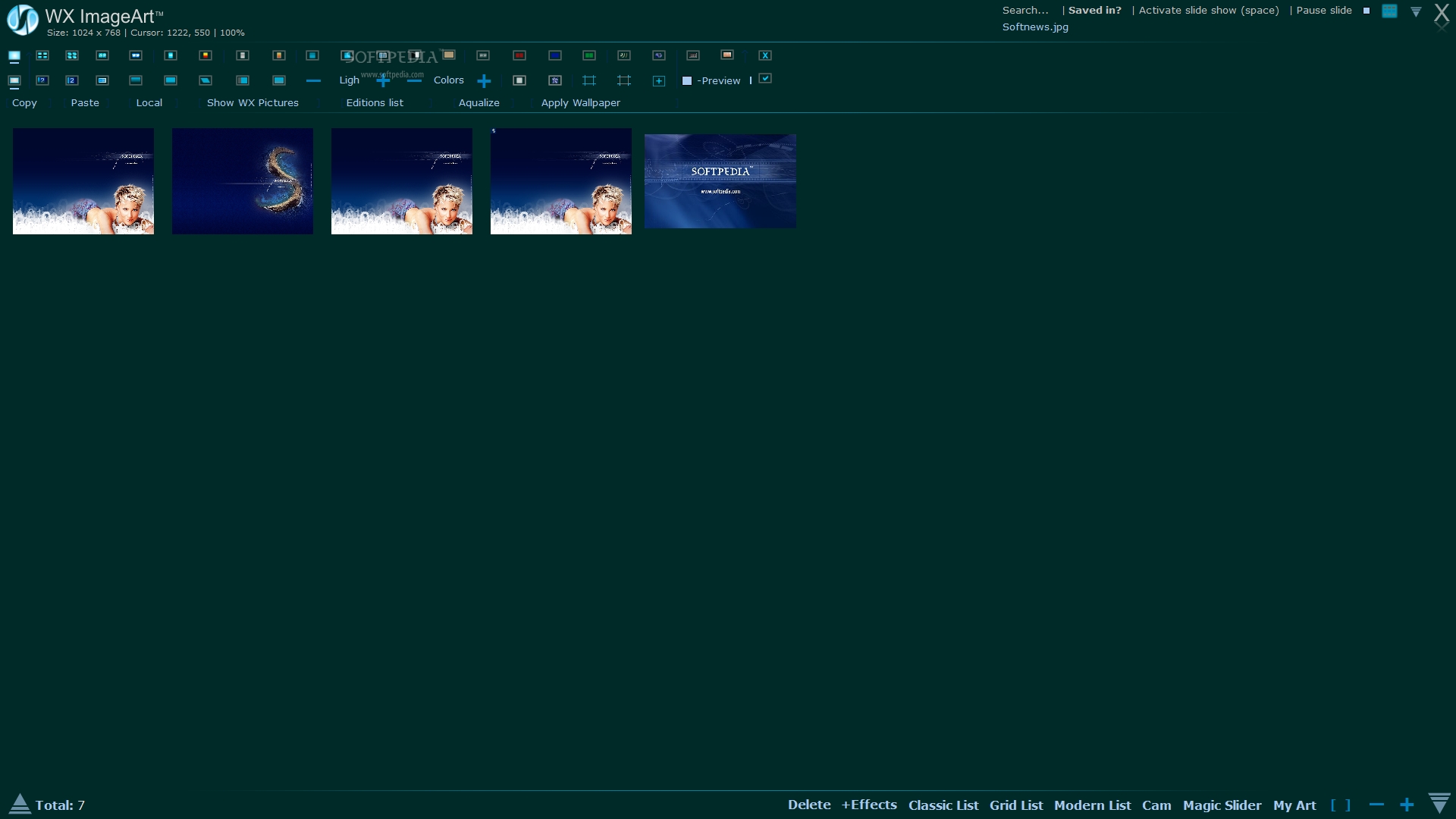Apply the red color filter icon
The height and width of the screenshot is (819, 1456).
[x=519, y=55]
